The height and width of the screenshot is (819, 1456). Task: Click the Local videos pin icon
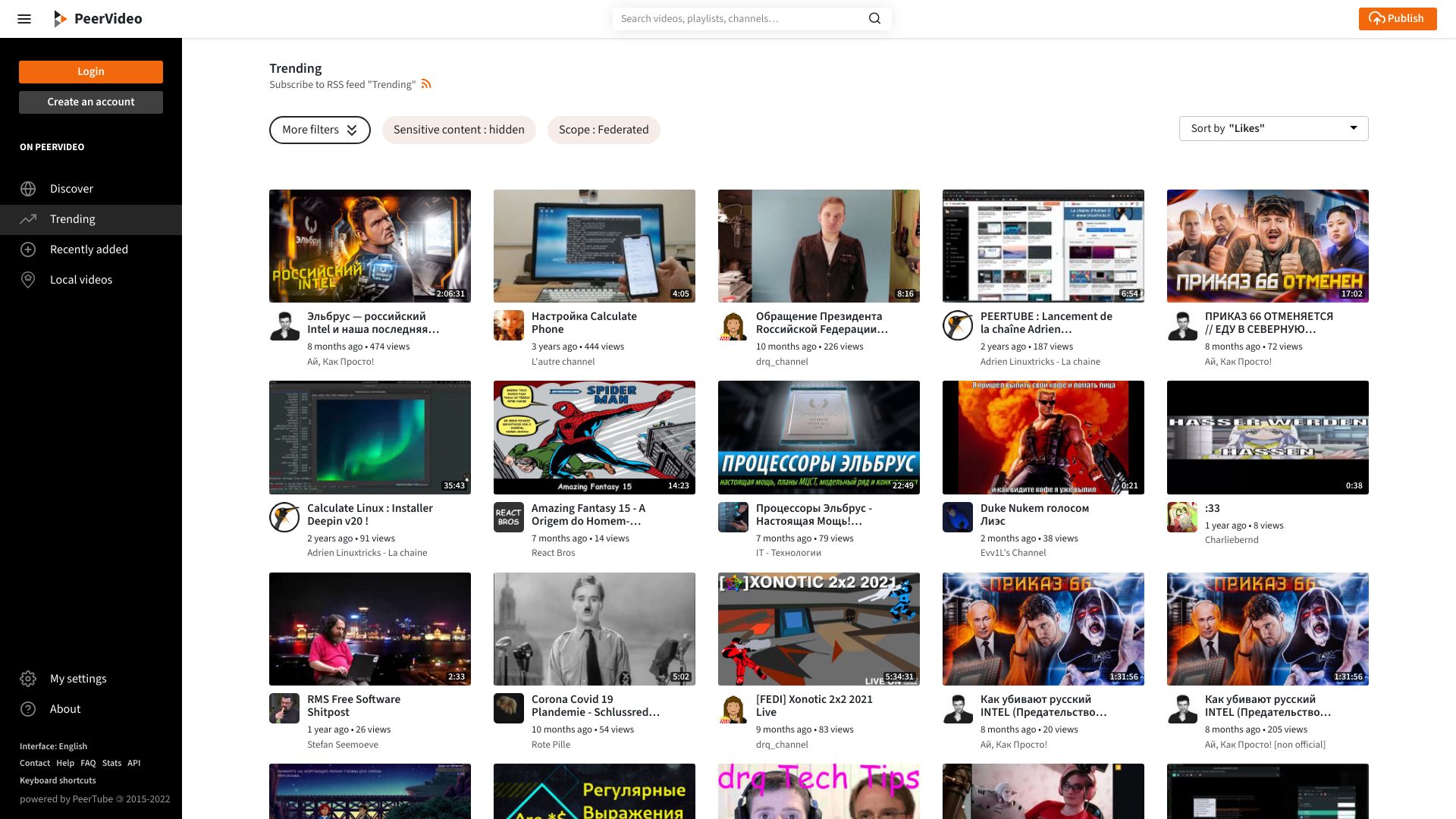(x=28, y=280)
